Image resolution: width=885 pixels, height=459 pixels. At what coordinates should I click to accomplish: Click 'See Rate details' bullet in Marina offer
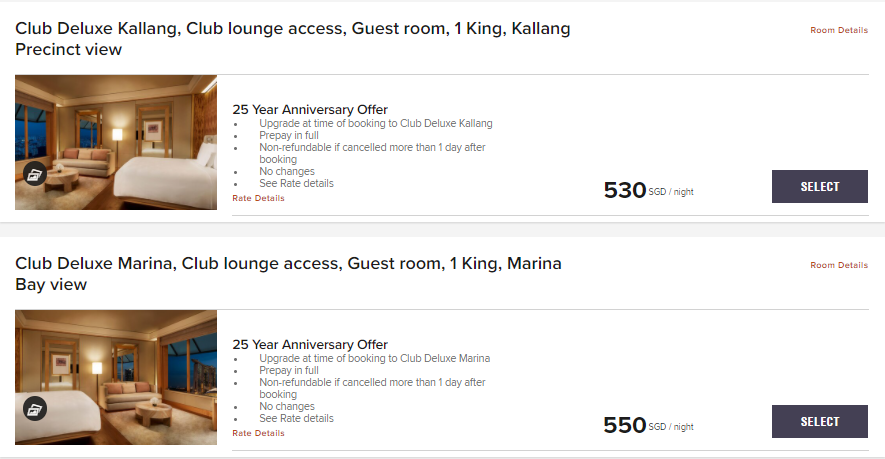click(296, 418)
